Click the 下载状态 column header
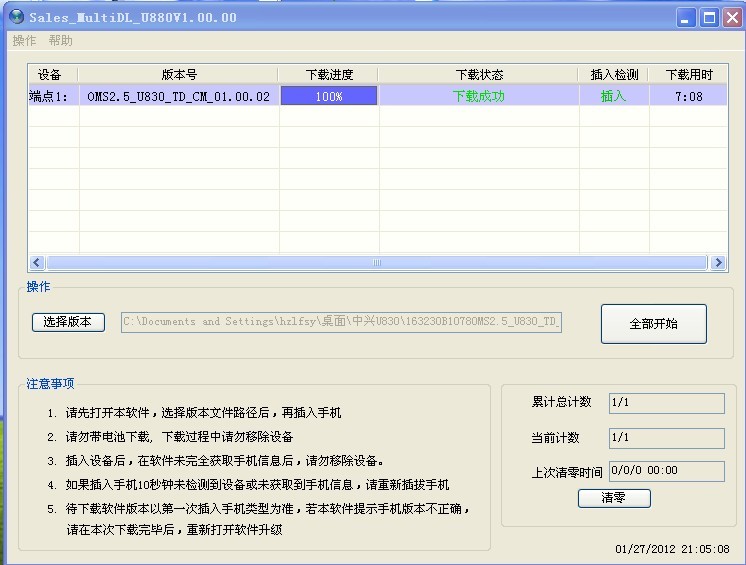 (478, 75)
